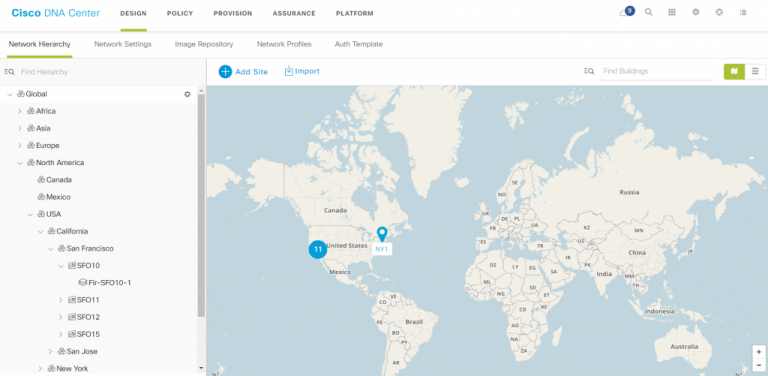Select SFO11 in hierarchy tree
The height and width of the screenshot is (376, 768).
tap(88, 300)
